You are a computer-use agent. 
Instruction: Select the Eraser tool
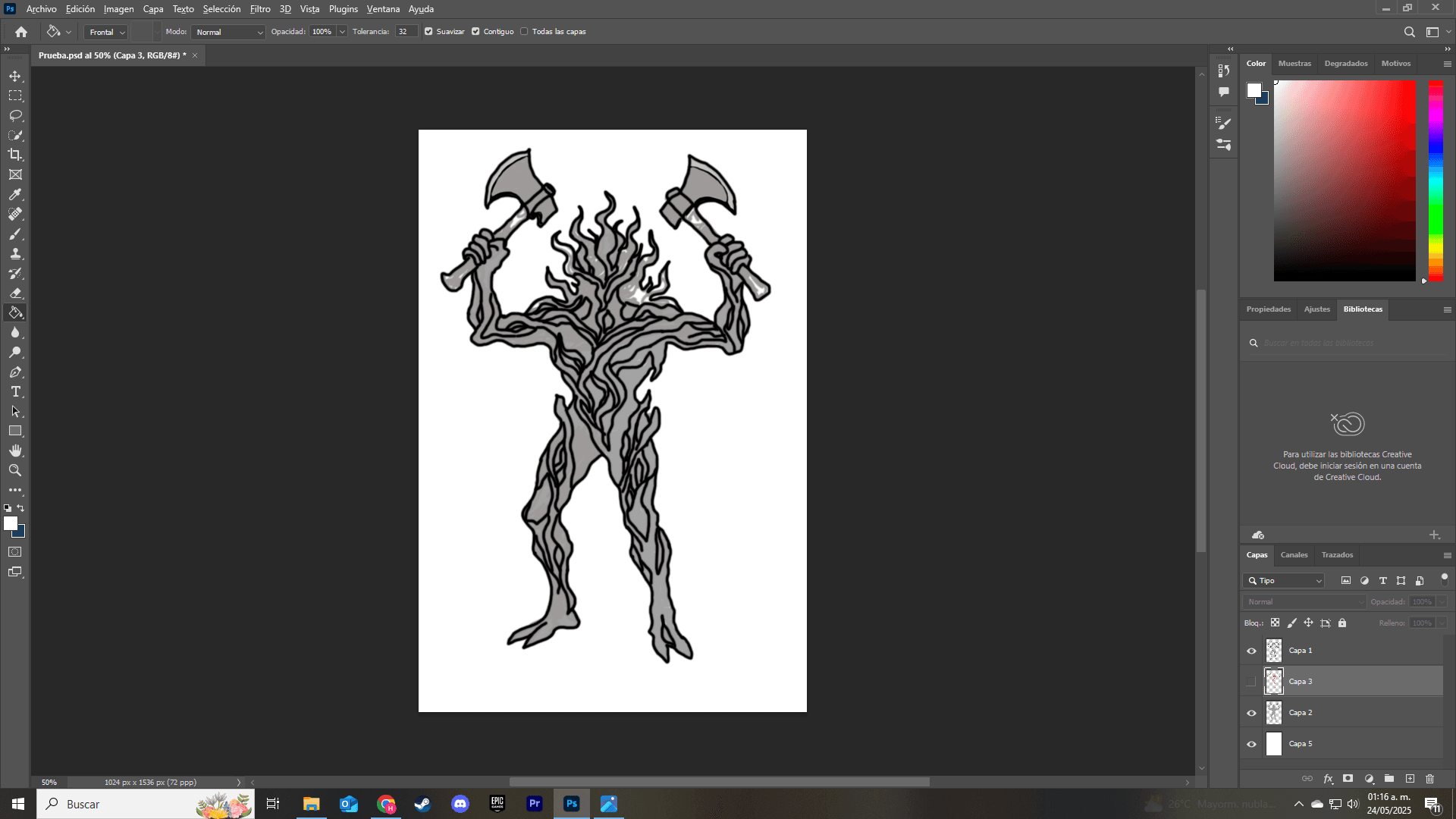[x=15, y=293]
